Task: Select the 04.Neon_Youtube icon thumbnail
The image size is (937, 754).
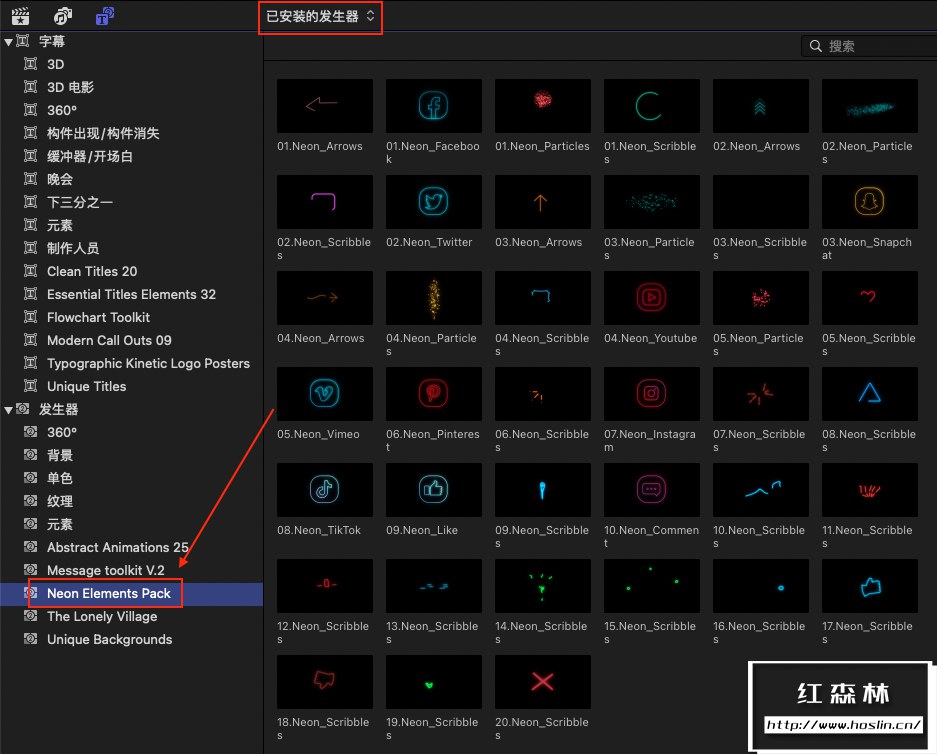Action: tap(651, 298)
